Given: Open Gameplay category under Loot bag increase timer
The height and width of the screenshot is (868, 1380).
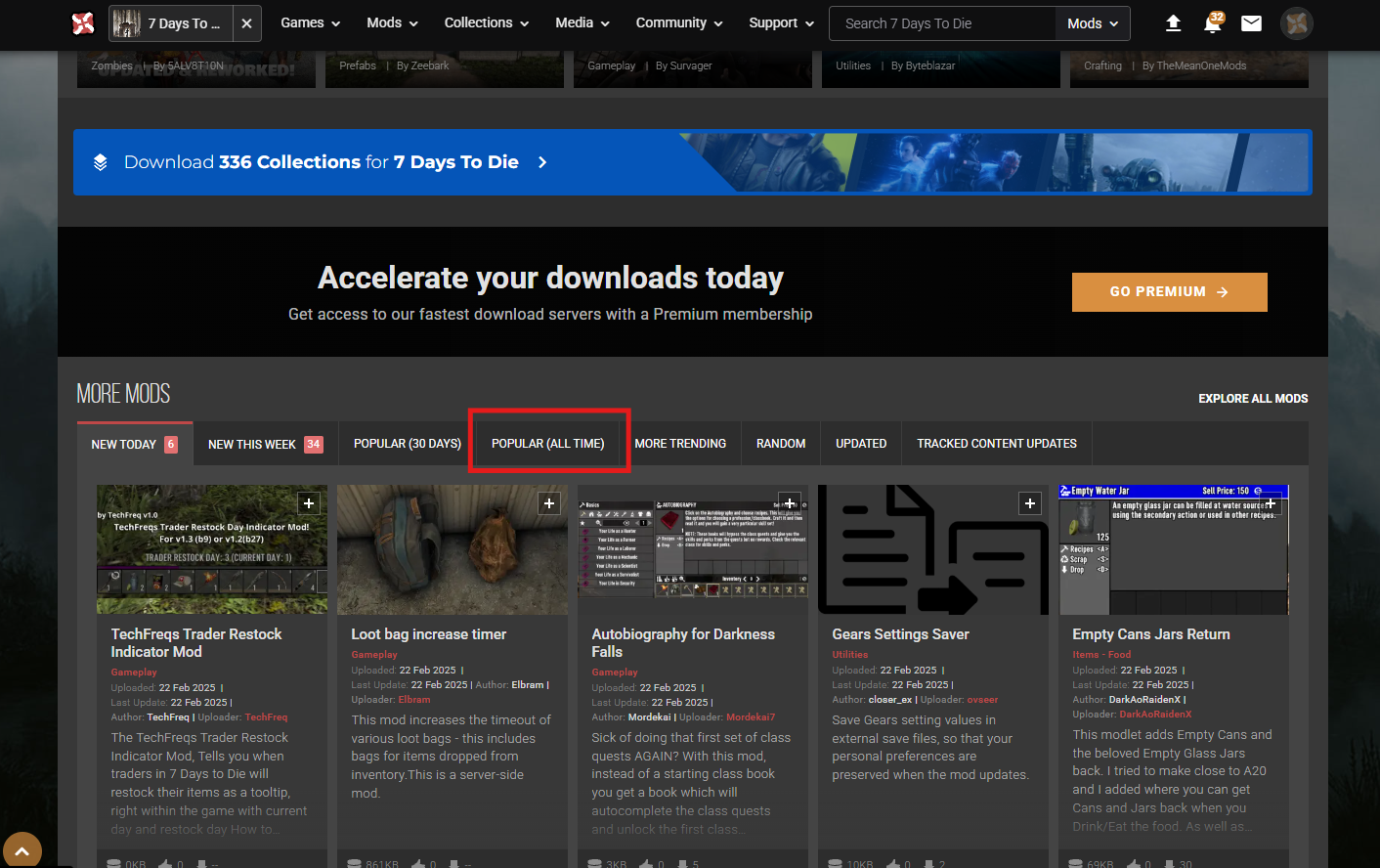Looking at the screenshot, I should pos(374,655).
